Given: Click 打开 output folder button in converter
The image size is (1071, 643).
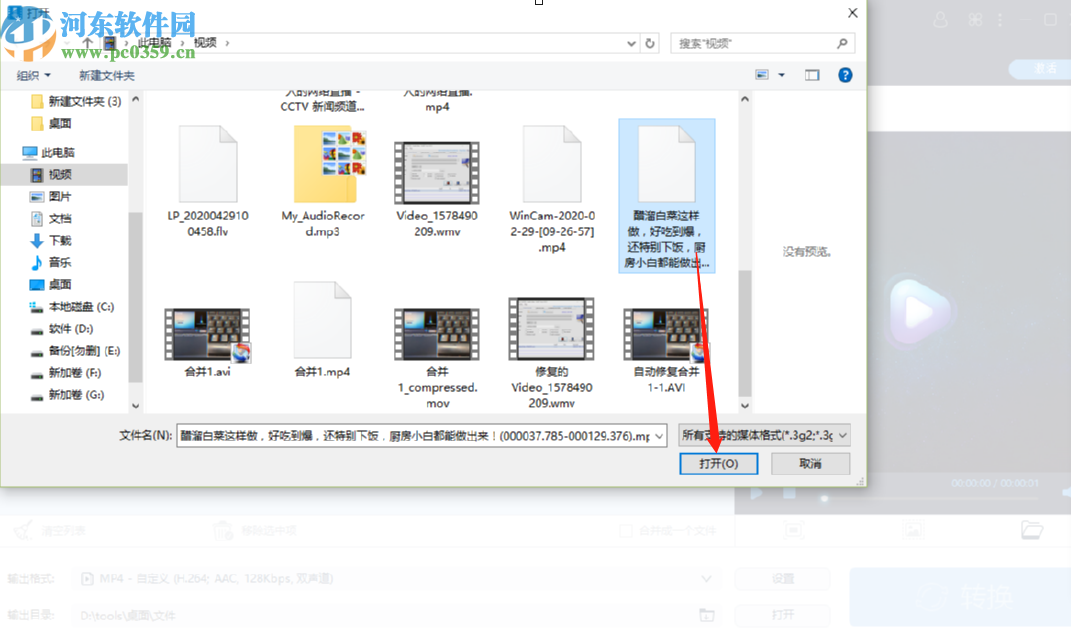Looking at the screenshot, I should (x=783, y=614).
